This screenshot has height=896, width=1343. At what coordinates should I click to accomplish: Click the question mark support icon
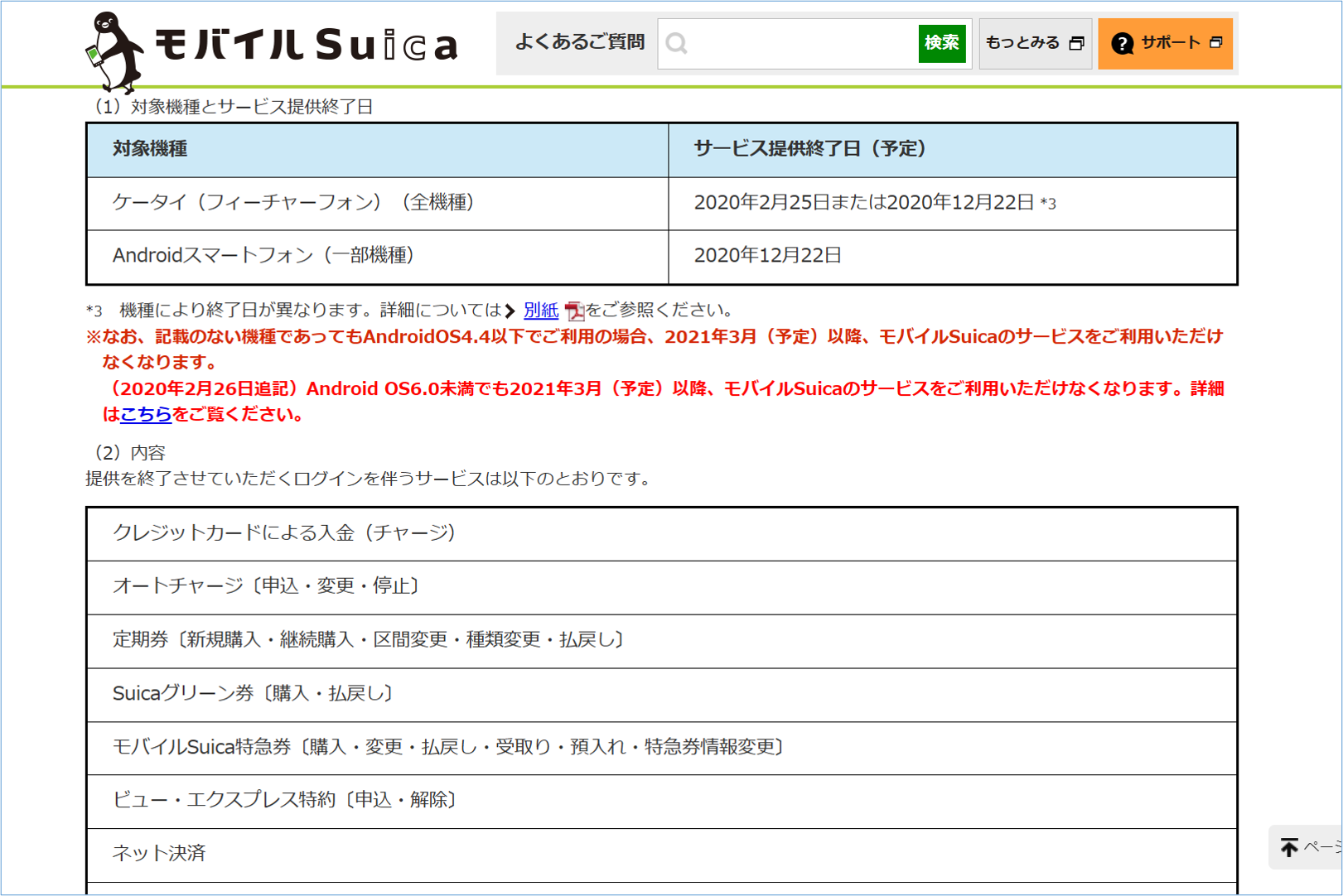pos(1122,43)
